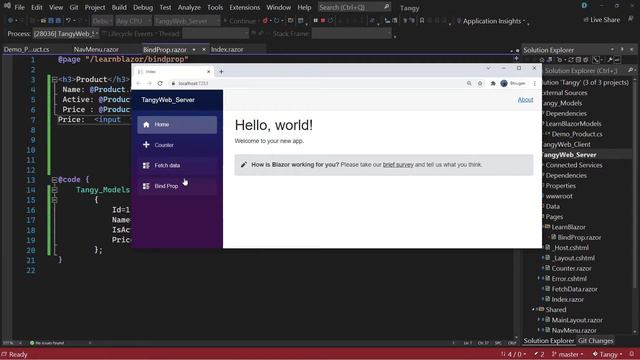Viewport: 640px width, 360px height.
Task: Open the Any CPU platform dropdown
Action: tap(133, 21)
